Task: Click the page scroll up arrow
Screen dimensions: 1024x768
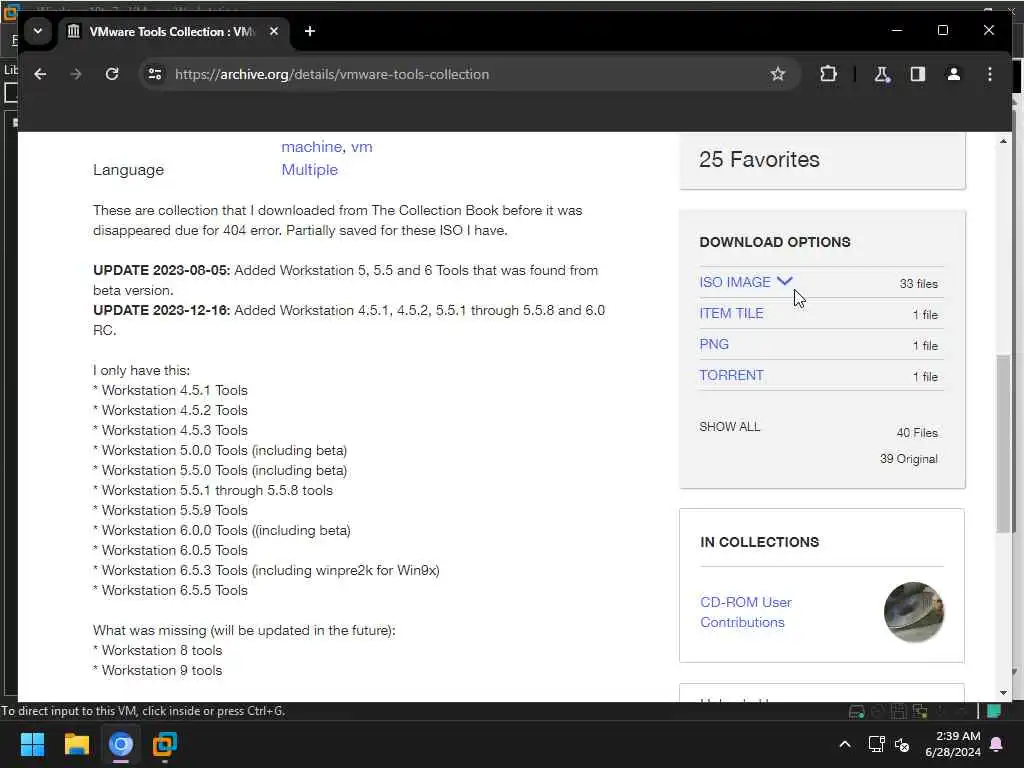Action: (x=1003, y=142)
